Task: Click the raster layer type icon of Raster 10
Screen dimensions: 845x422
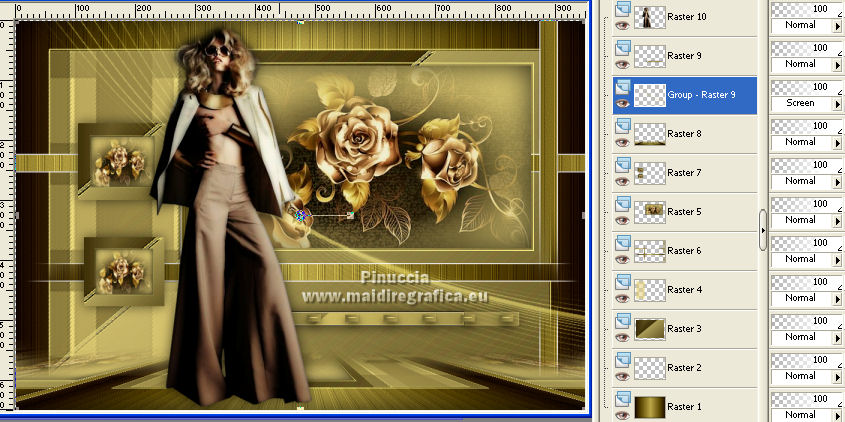Action: coord(623,8)
